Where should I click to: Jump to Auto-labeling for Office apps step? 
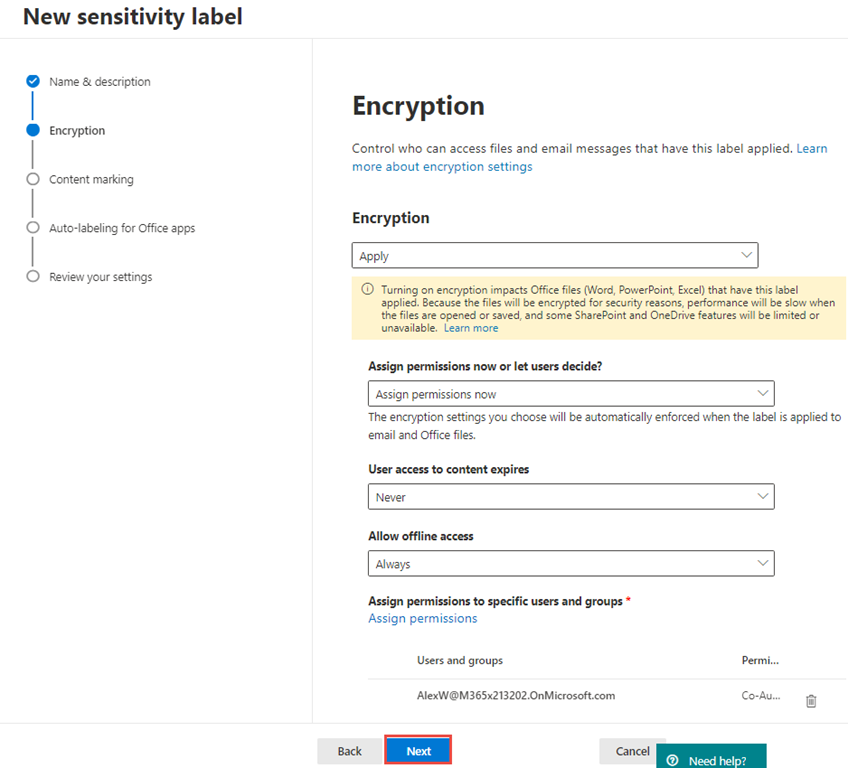122,228
